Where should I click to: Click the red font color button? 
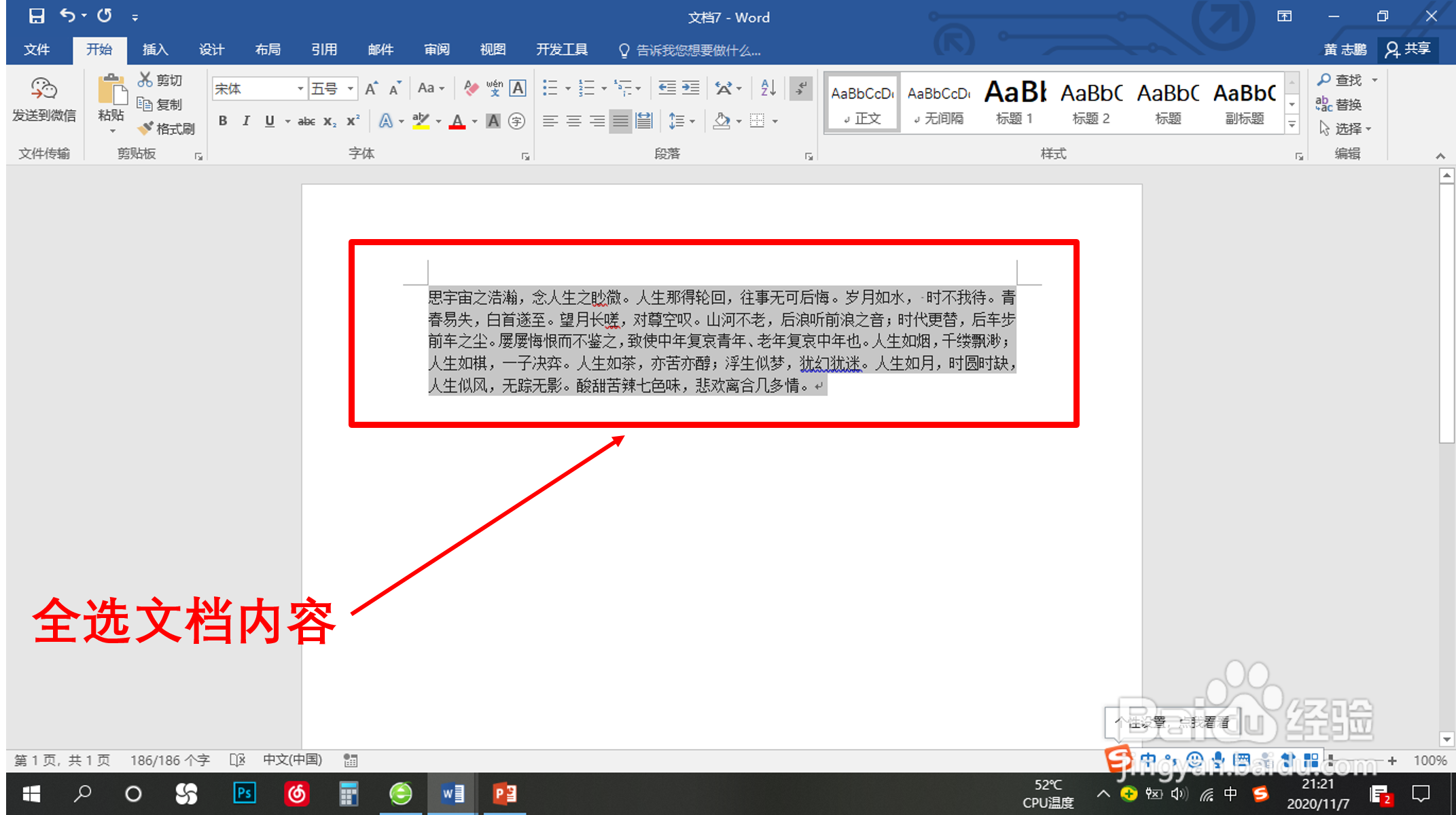tap(457, 121)
